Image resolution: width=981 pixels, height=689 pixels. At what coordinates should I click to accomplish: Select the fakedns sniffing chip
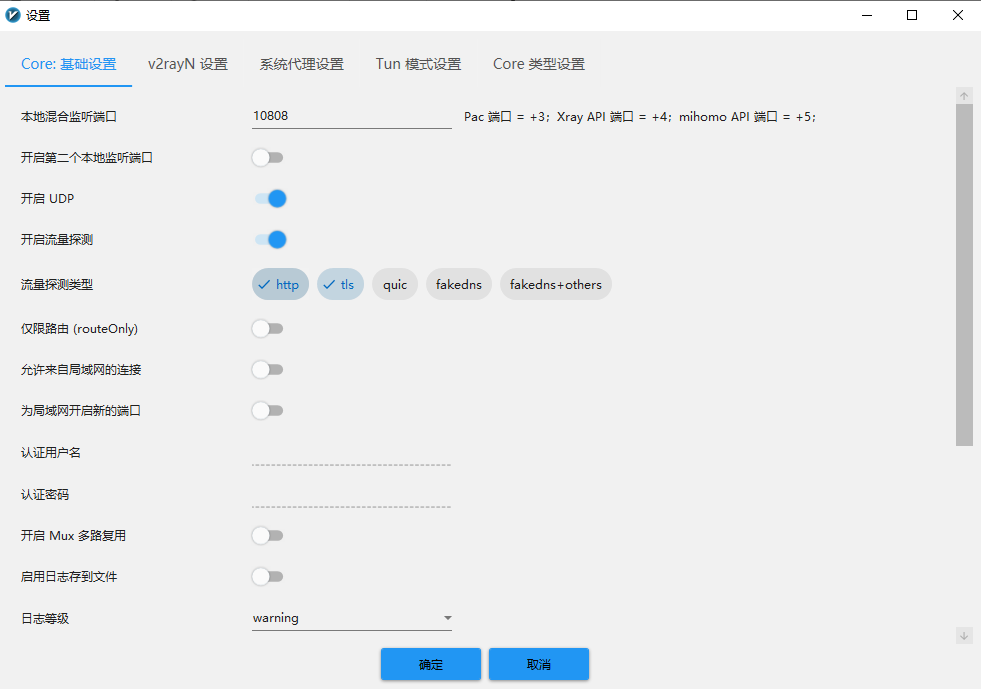click(459, 284)
